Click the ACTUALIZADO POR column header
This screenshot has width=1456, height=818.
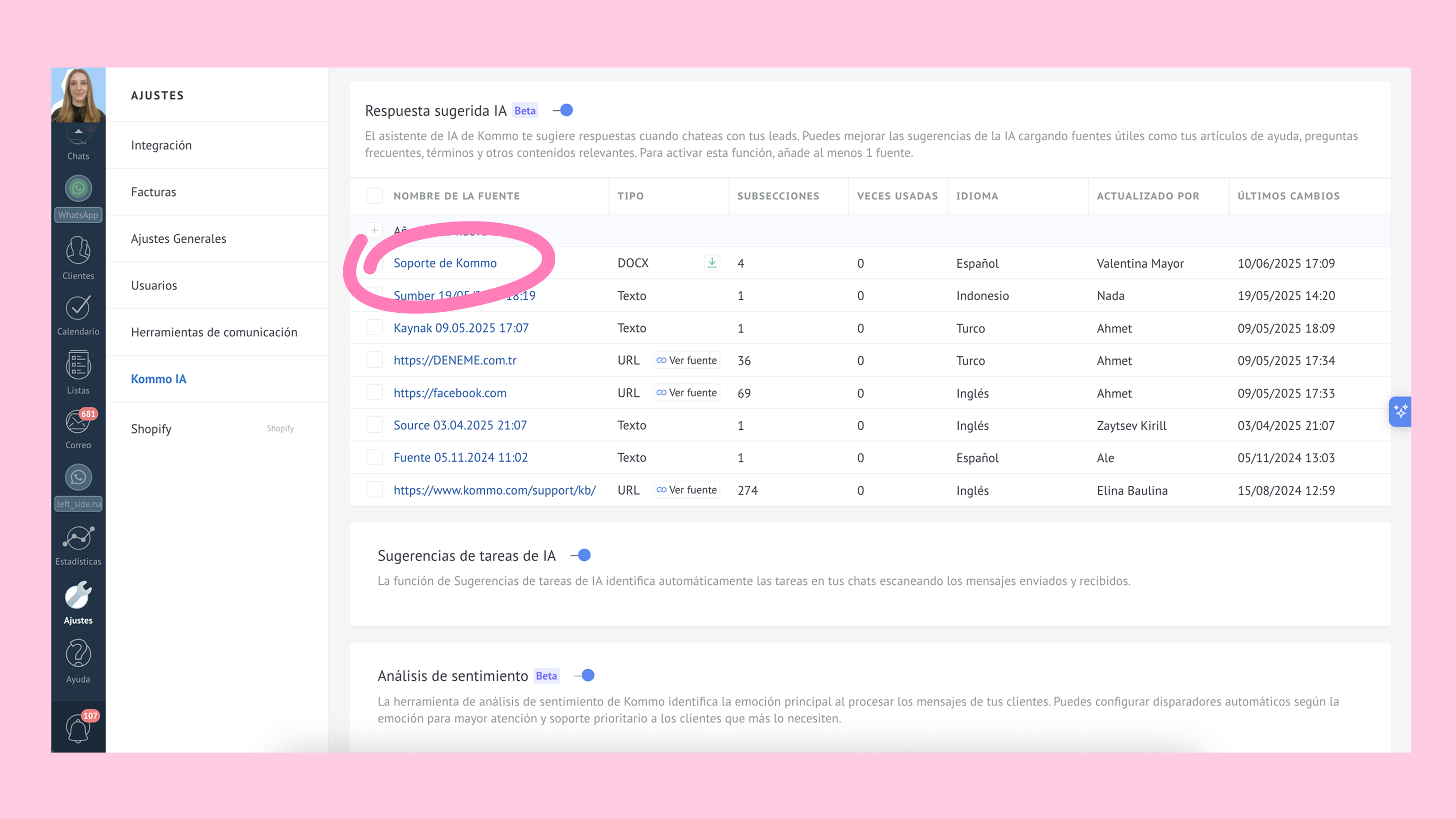pyautogui.click(x=1147, y=196)
